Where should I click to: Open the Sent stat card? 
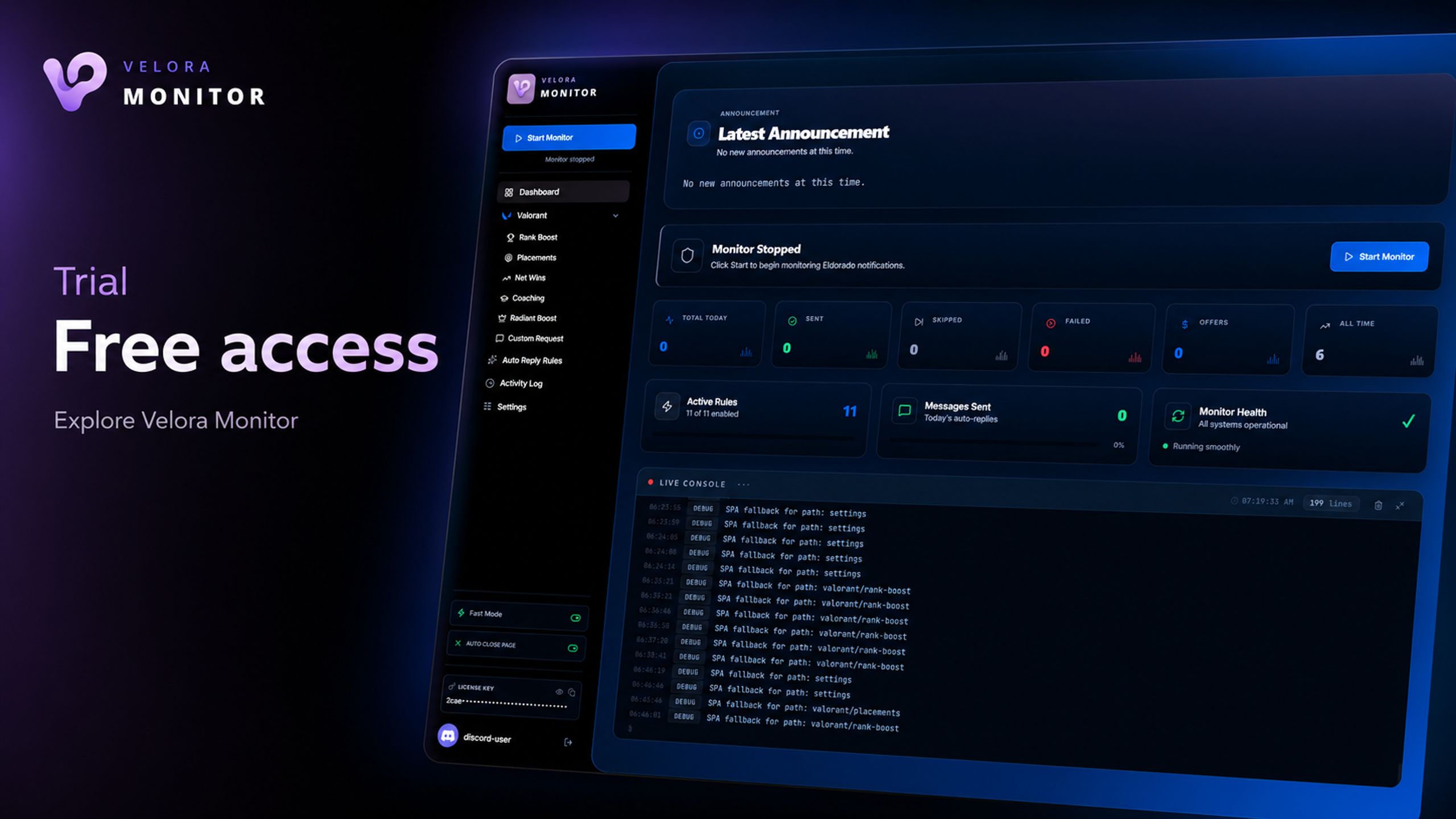[831, 335]
